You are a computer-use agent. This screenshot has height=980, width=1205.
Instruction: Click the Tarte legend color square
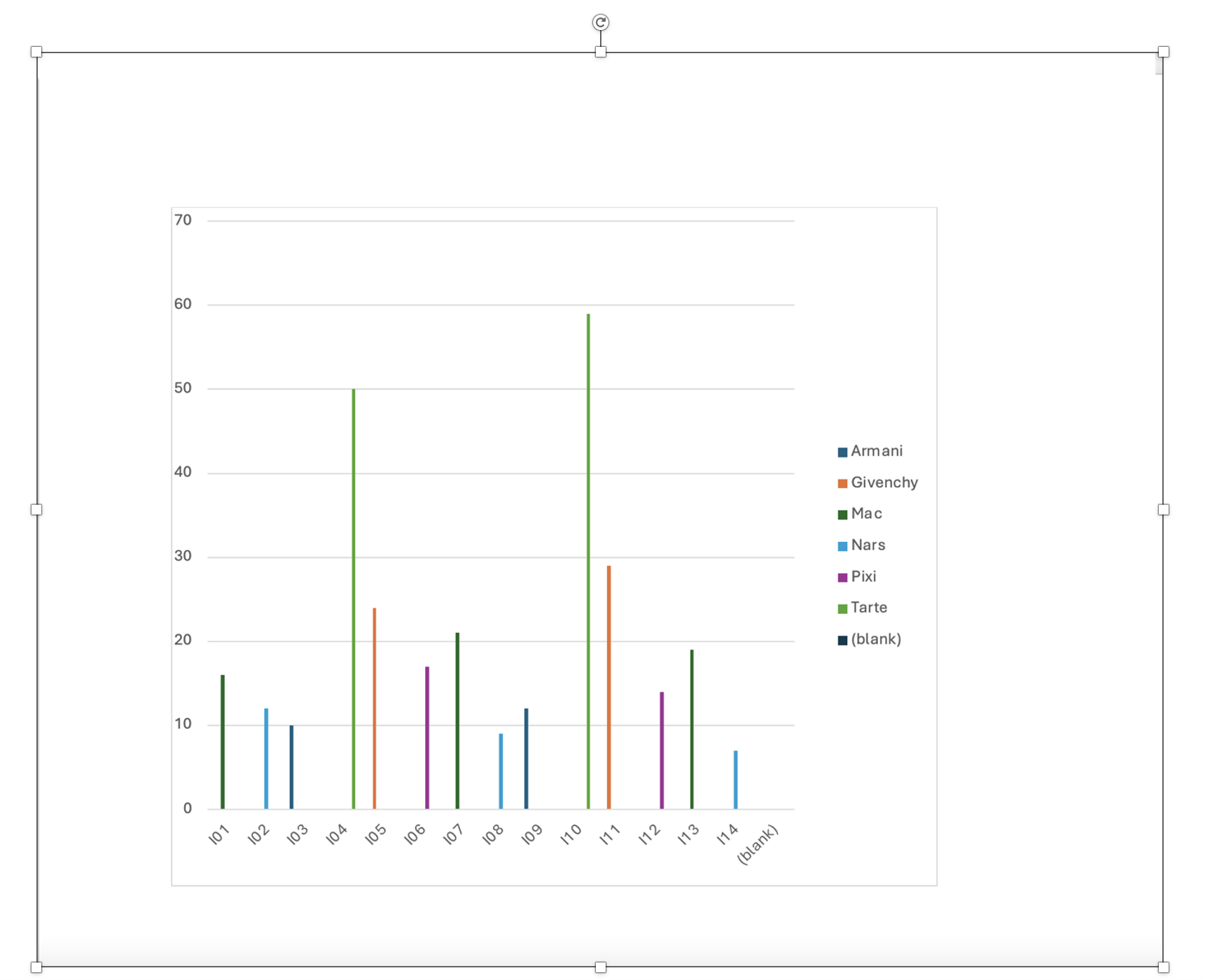coord(842,608)
